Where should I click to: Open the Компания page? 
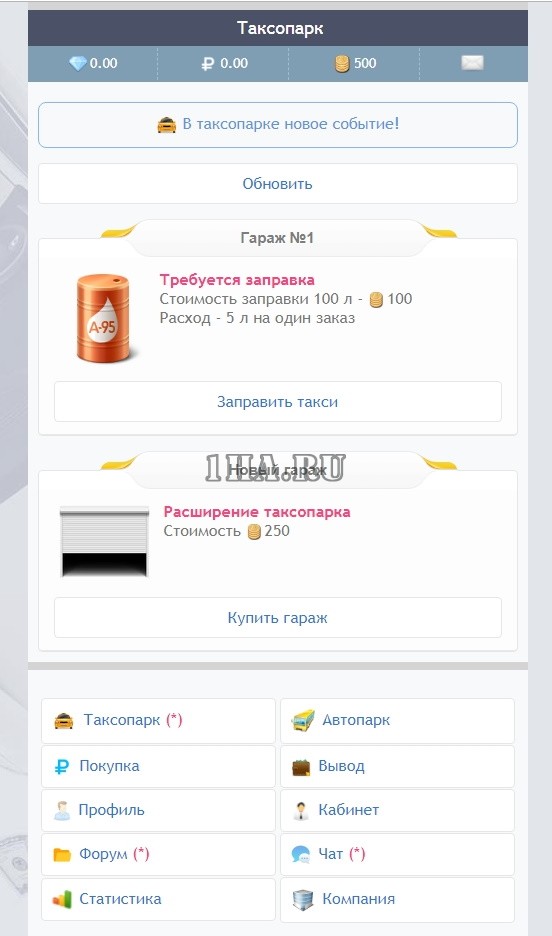(x=397, y=899)
